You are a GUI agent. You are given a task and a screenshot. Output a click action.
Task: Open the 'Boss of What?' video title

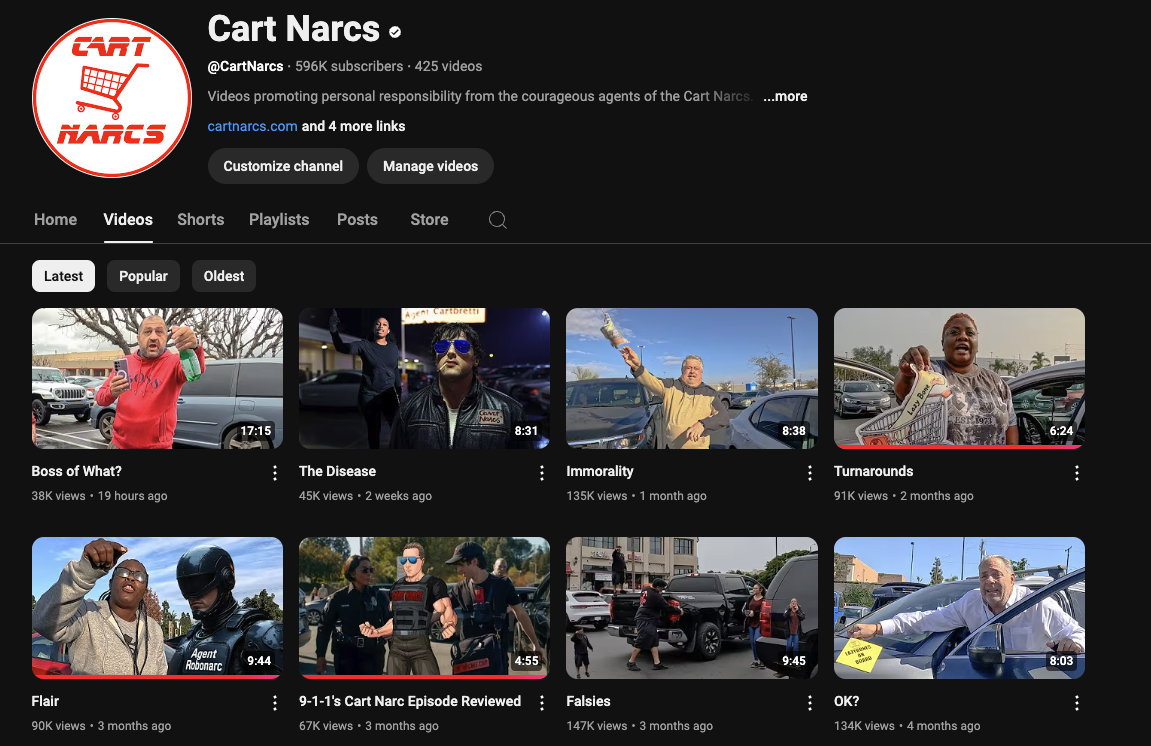pyautogui.click(x=76, y=471)
